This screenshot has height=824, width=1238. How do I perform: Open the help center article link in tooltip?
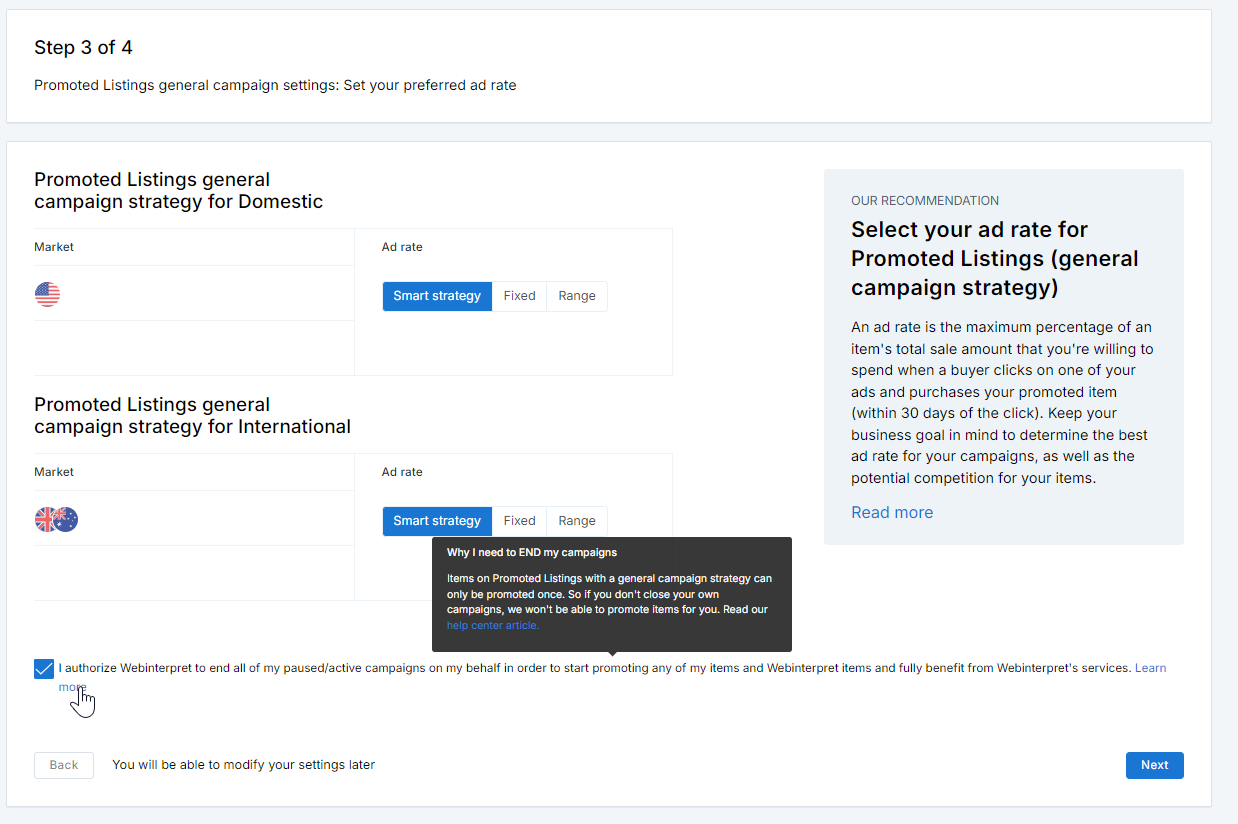(493, 625)
